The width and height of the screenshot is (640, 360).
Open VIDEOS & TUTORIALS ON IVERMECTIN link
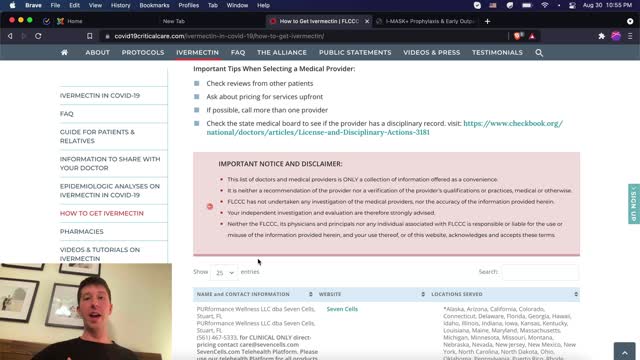point(100,254)
